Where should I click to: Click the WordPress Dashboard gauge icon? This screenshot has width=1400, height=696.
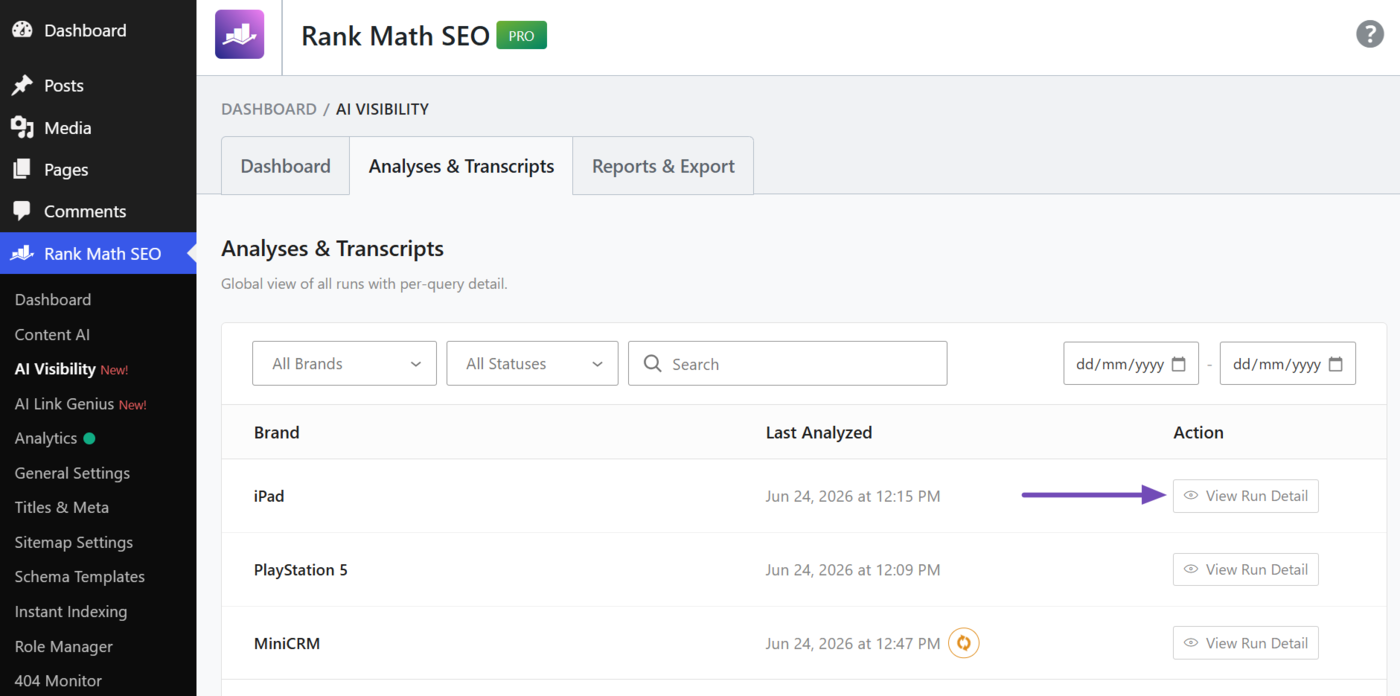coord(22,30)
